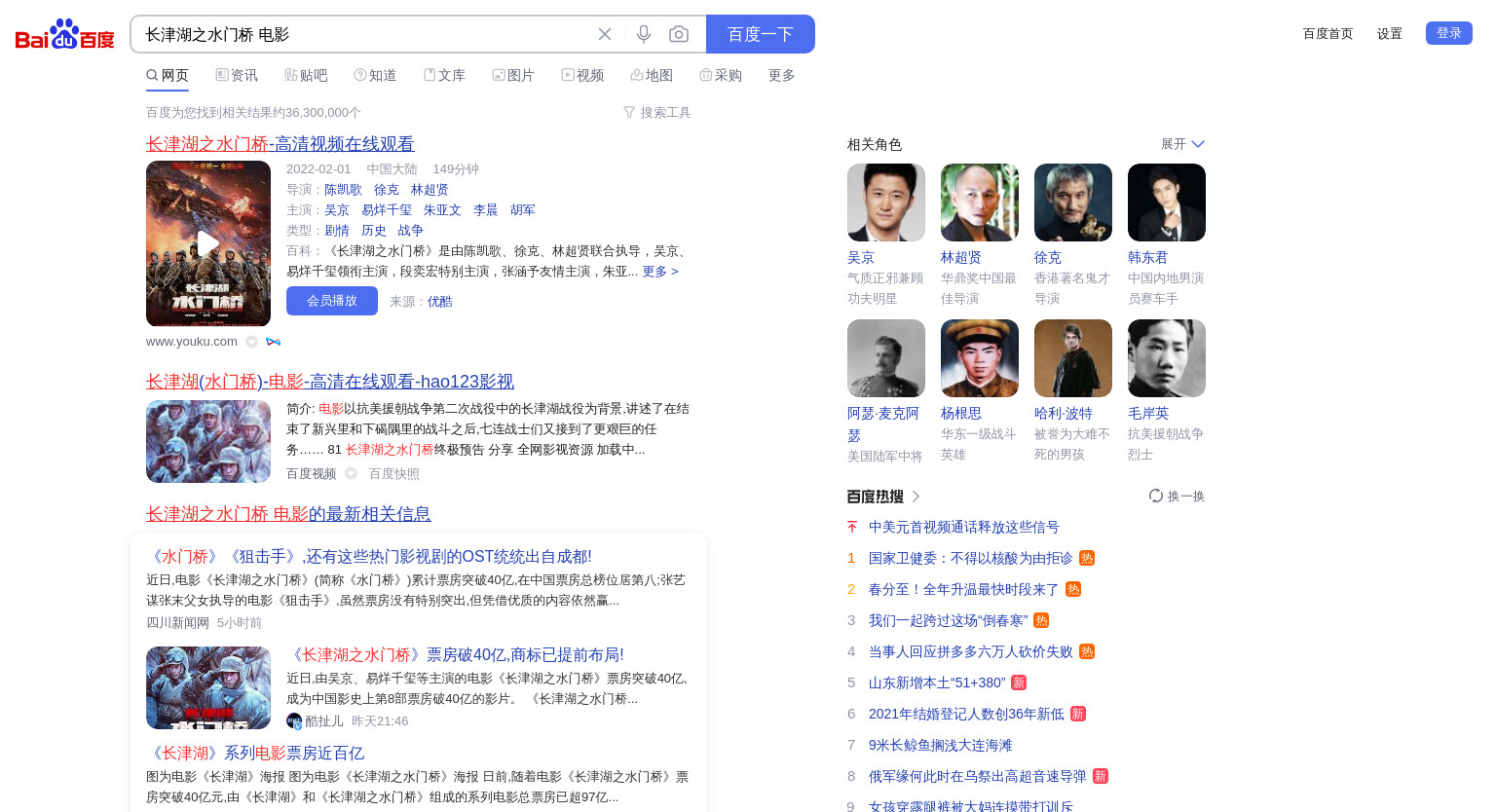Click director 徐克 in movie info
Viewport: 1496px width, 812px height.
pyautogui.click(x=387, y=190)
